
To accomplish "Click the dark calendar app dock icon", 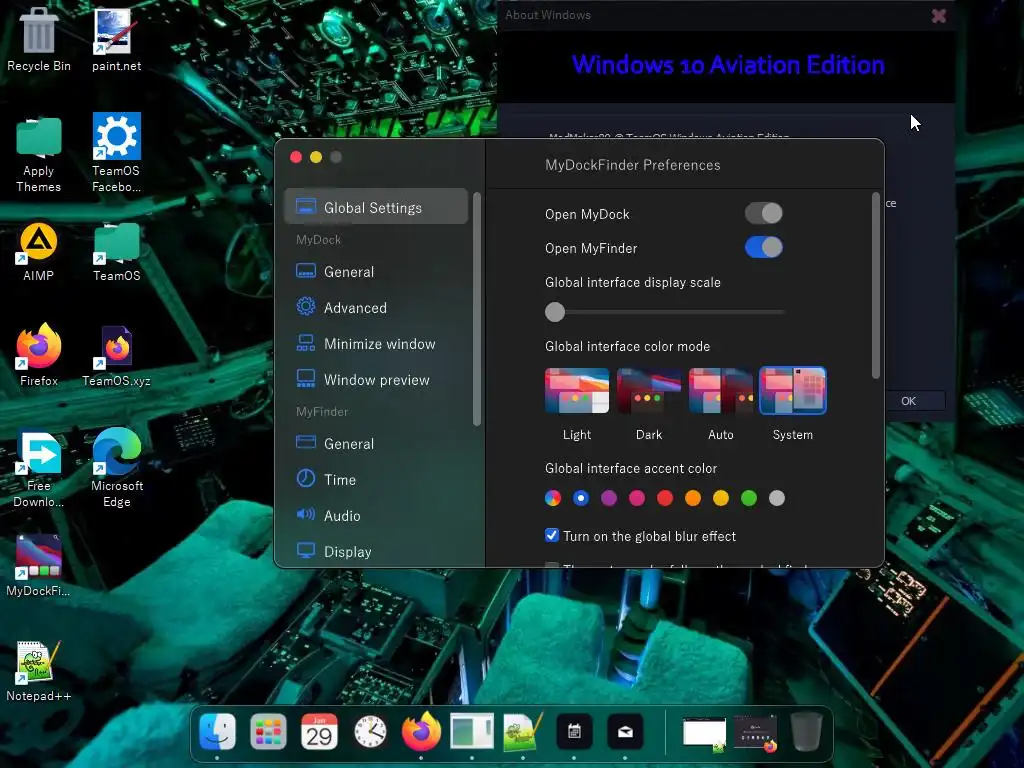I will pos(574,731).
